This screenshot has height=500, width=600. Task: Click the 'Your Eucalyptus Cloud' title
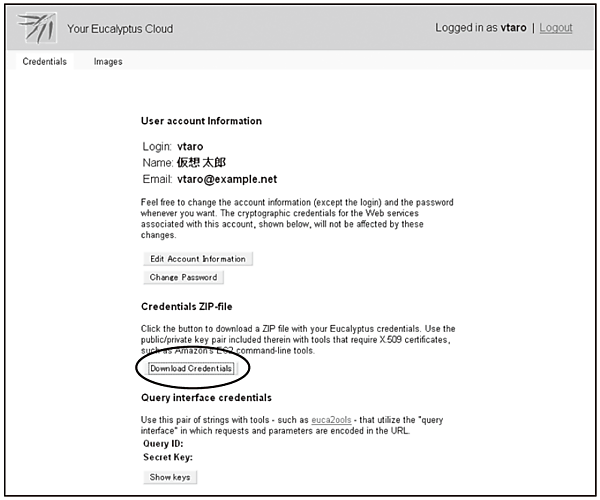click(120, 29)
